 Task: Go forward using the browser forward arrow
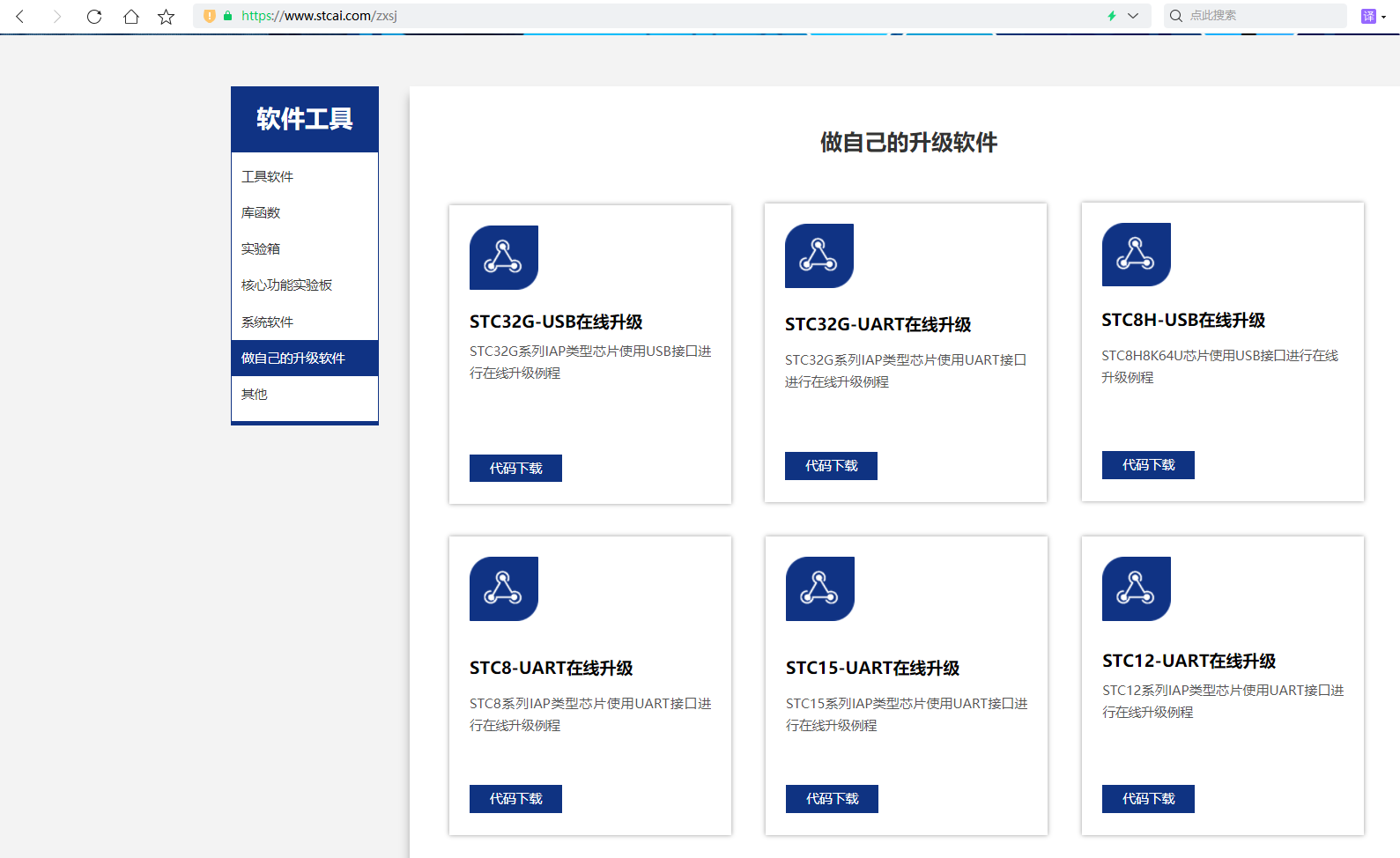57,16
